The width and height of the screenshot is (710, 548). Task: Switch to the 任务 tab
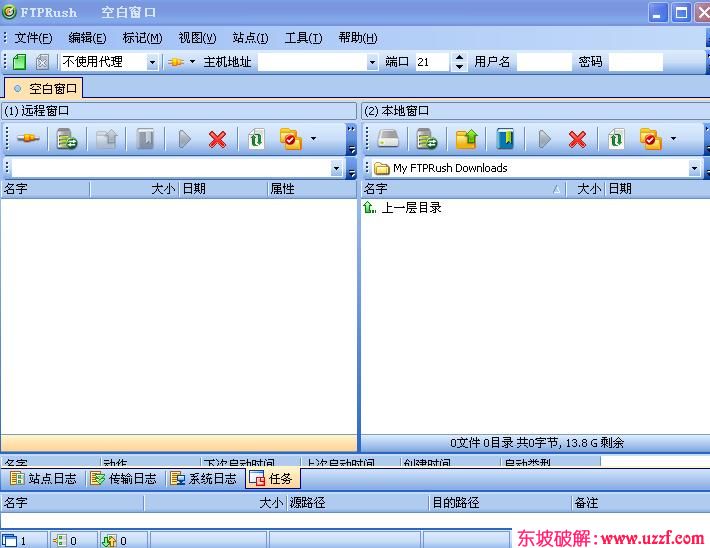272,479
